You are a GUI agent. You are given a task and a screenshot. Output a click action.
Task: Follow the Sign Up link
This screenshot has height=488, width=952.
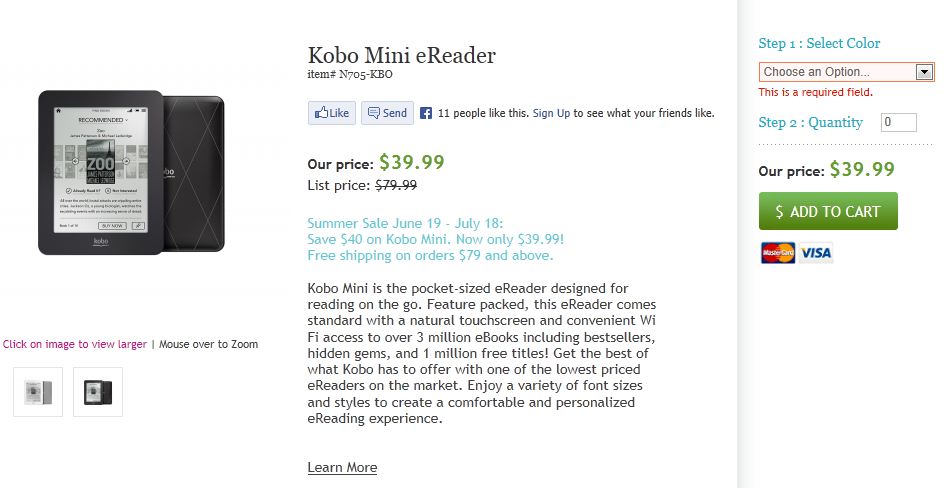coord(551,113)
